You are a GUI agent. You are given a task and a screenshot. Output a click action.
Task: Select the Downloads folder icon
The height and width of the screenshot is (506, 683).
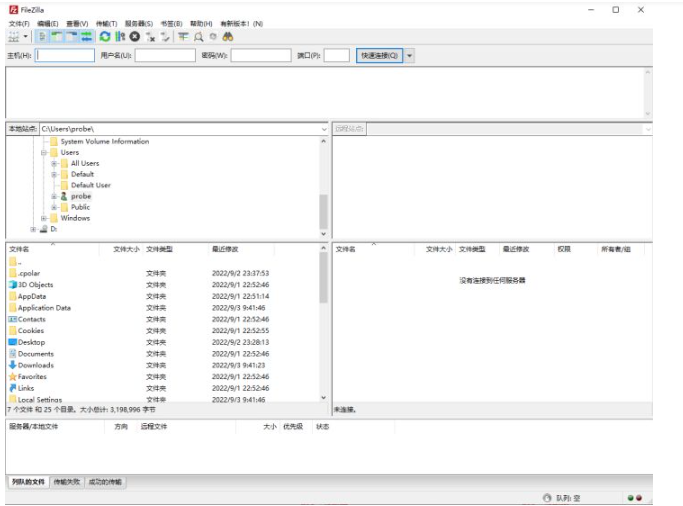(13, 365)
